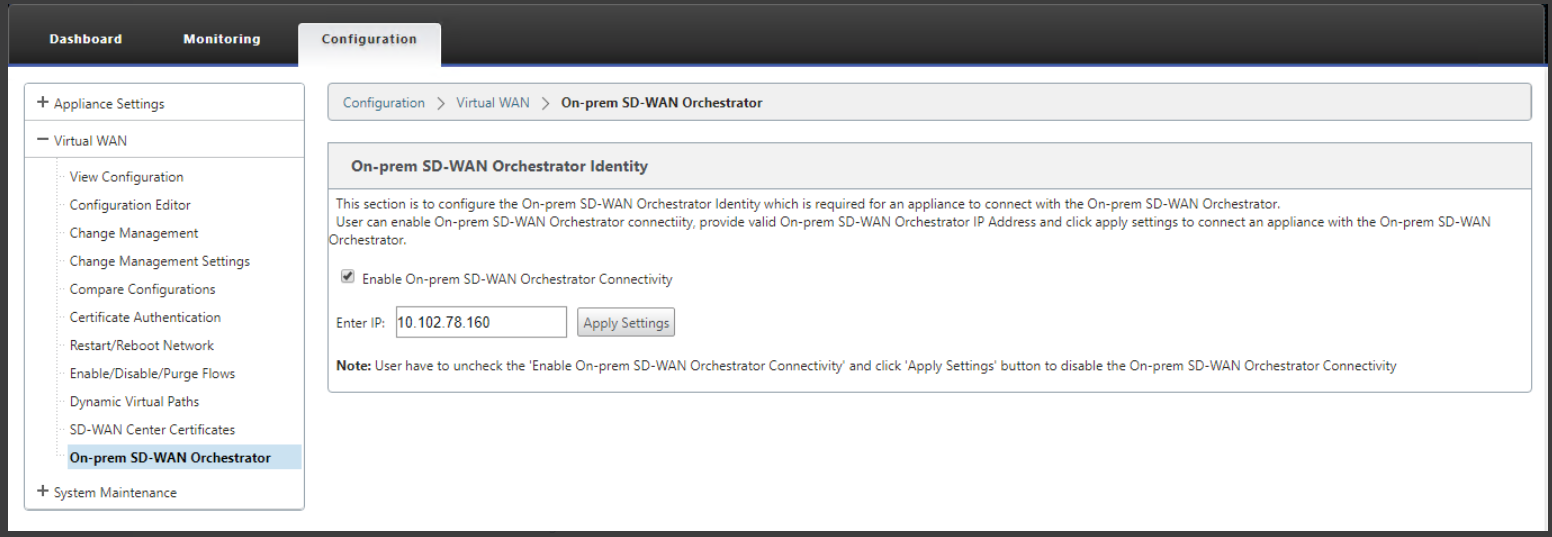
Task: Click Virtual WAN breadcrumb link
Action: [x=493, y=102]
